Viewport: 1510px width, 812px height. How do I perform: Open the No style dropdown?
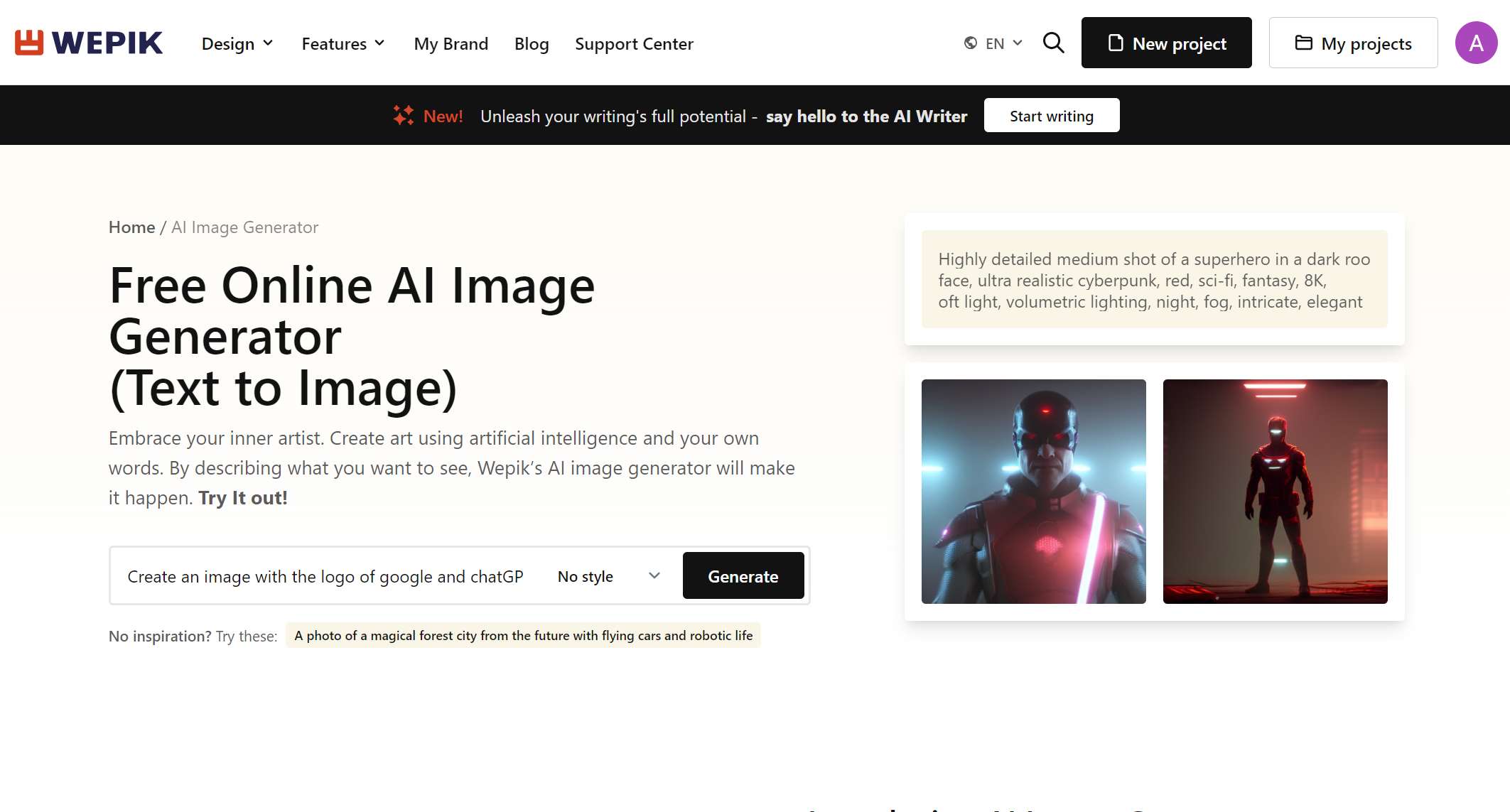(608, 576)
